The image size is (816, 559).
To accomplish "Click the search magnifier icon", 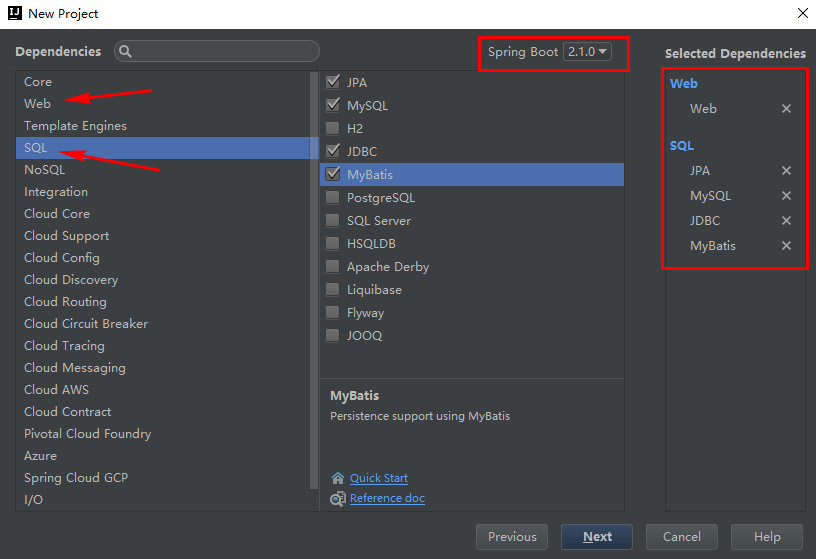I will pos(125,51).
